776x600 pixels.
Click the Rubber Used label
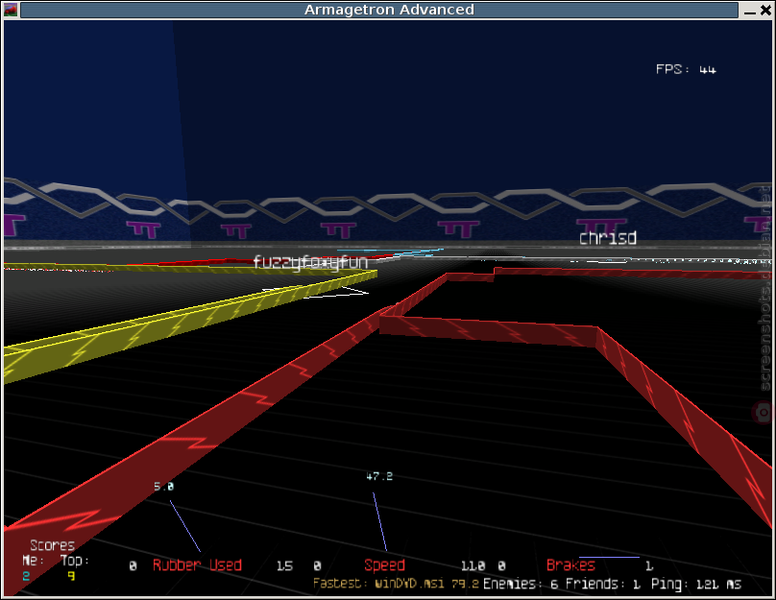[x=197, y=565]
